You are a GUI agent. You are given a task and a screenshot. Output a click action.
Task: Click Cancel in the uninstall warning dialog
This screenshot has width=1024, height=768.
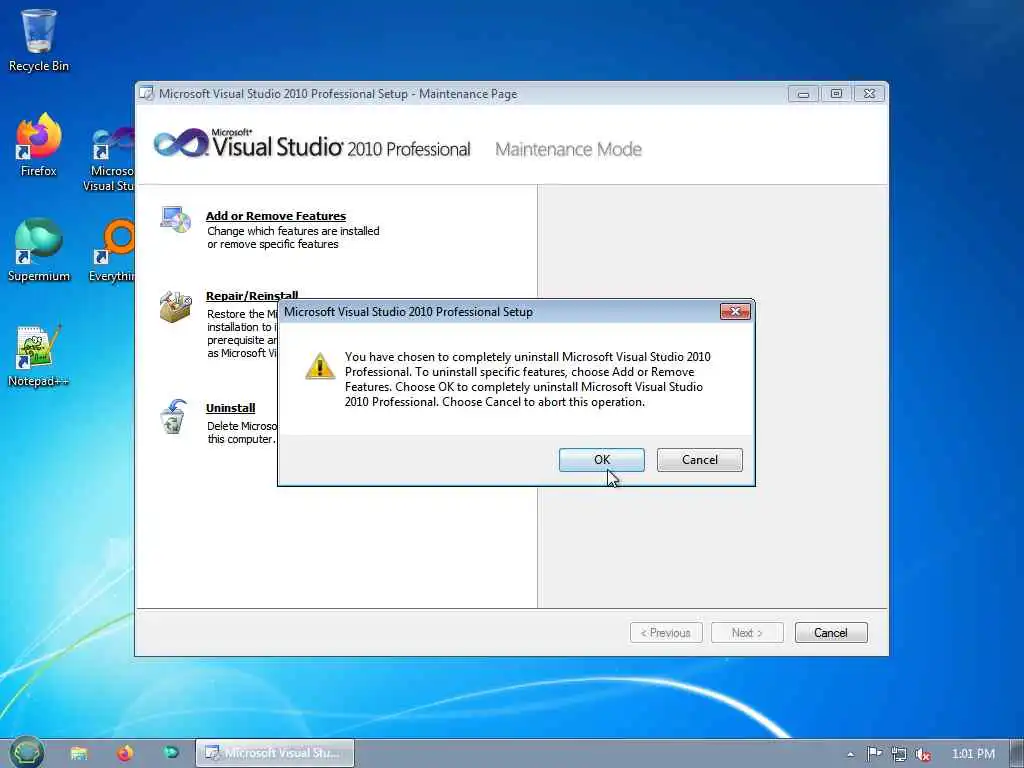click(699, 460)
